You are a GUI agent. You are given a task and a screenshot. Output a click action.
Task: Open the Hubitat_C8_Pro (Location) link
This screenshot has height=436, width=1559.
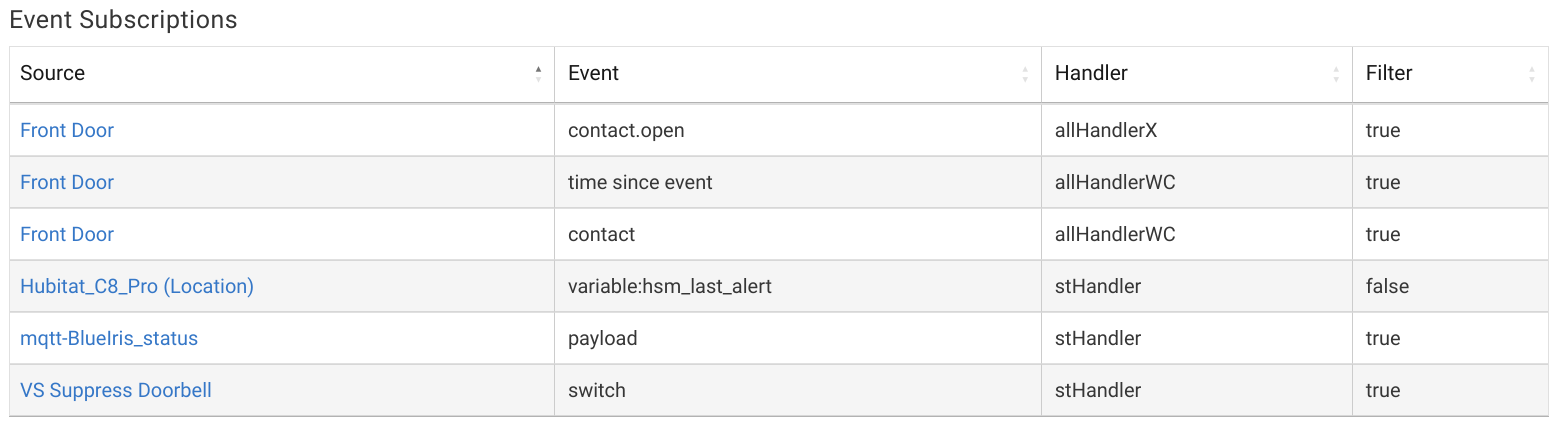click(137, 286)
